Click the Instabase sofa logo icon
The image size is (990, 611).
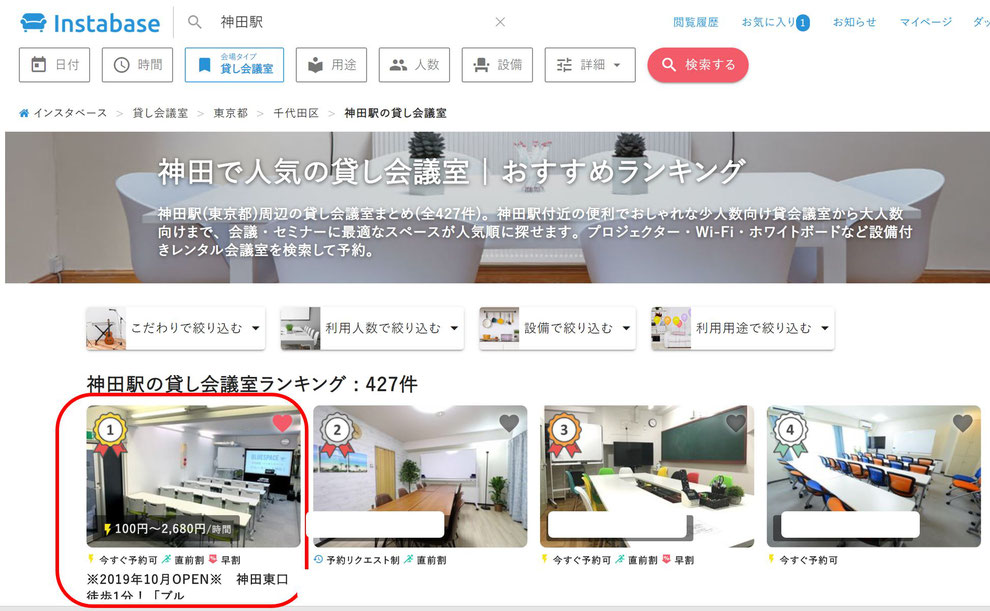coord(33,23)
